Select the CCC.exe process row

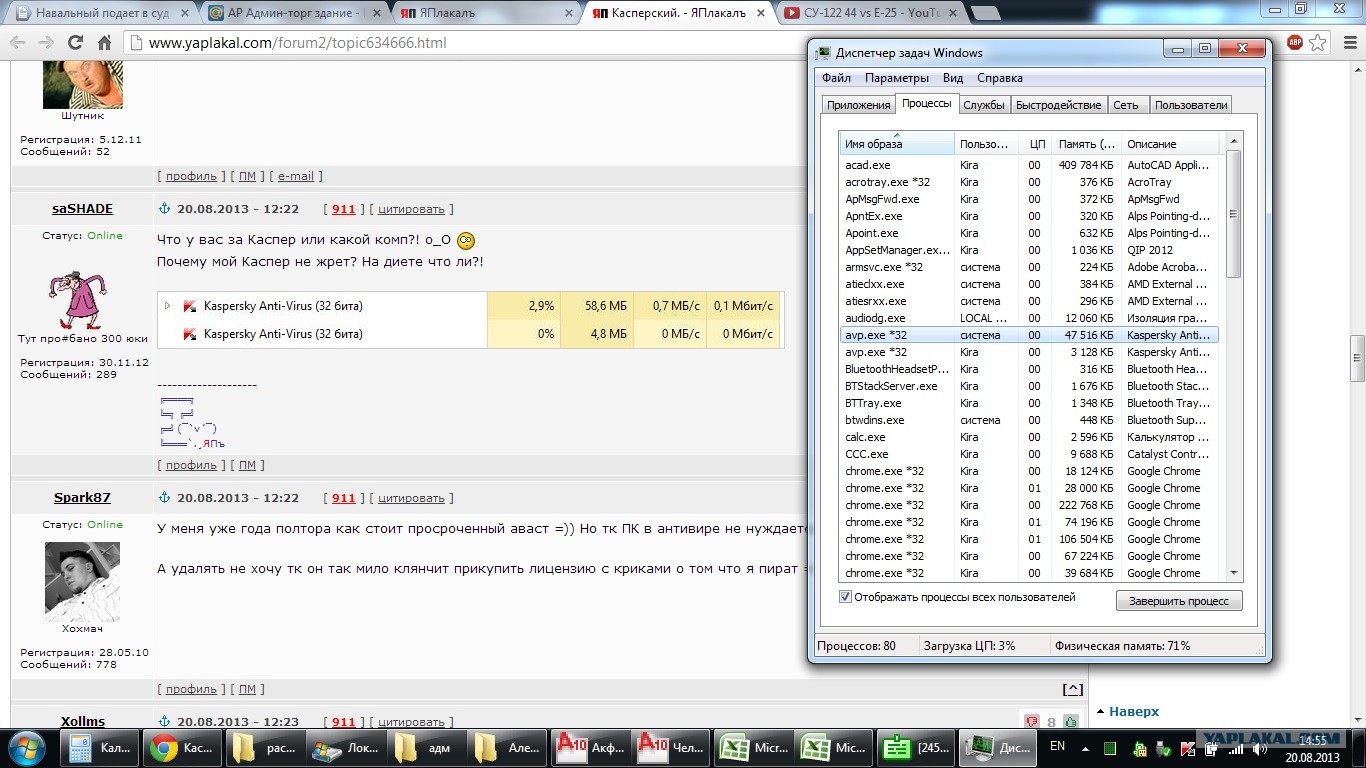point(1029,454)
